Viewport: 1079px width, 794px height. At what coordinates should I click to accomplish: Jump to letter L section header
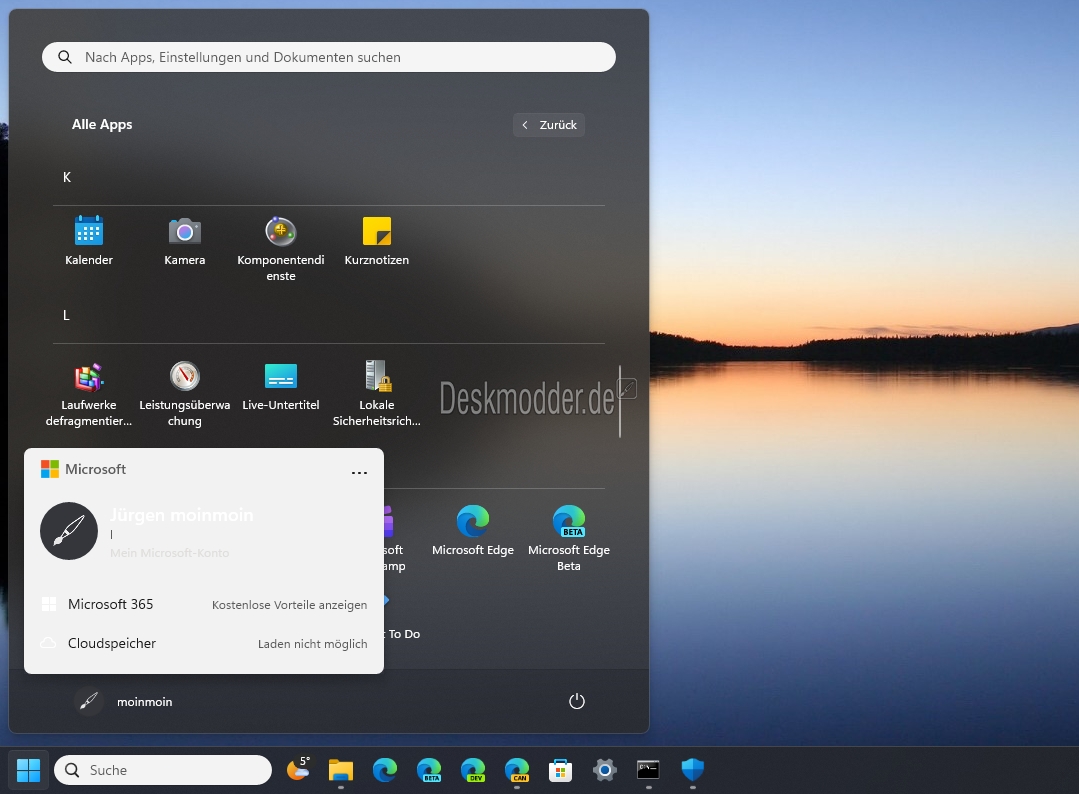point(66,315)
